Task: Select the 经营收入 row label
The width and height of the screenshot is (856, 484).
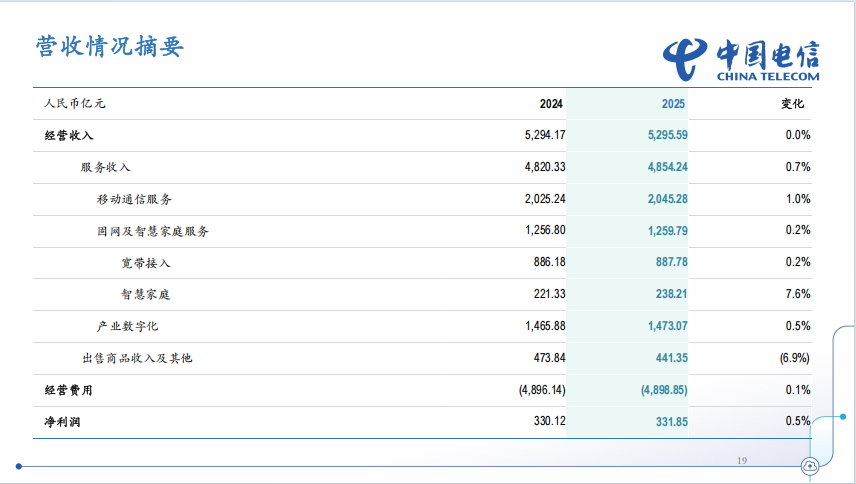Action: 69,135
